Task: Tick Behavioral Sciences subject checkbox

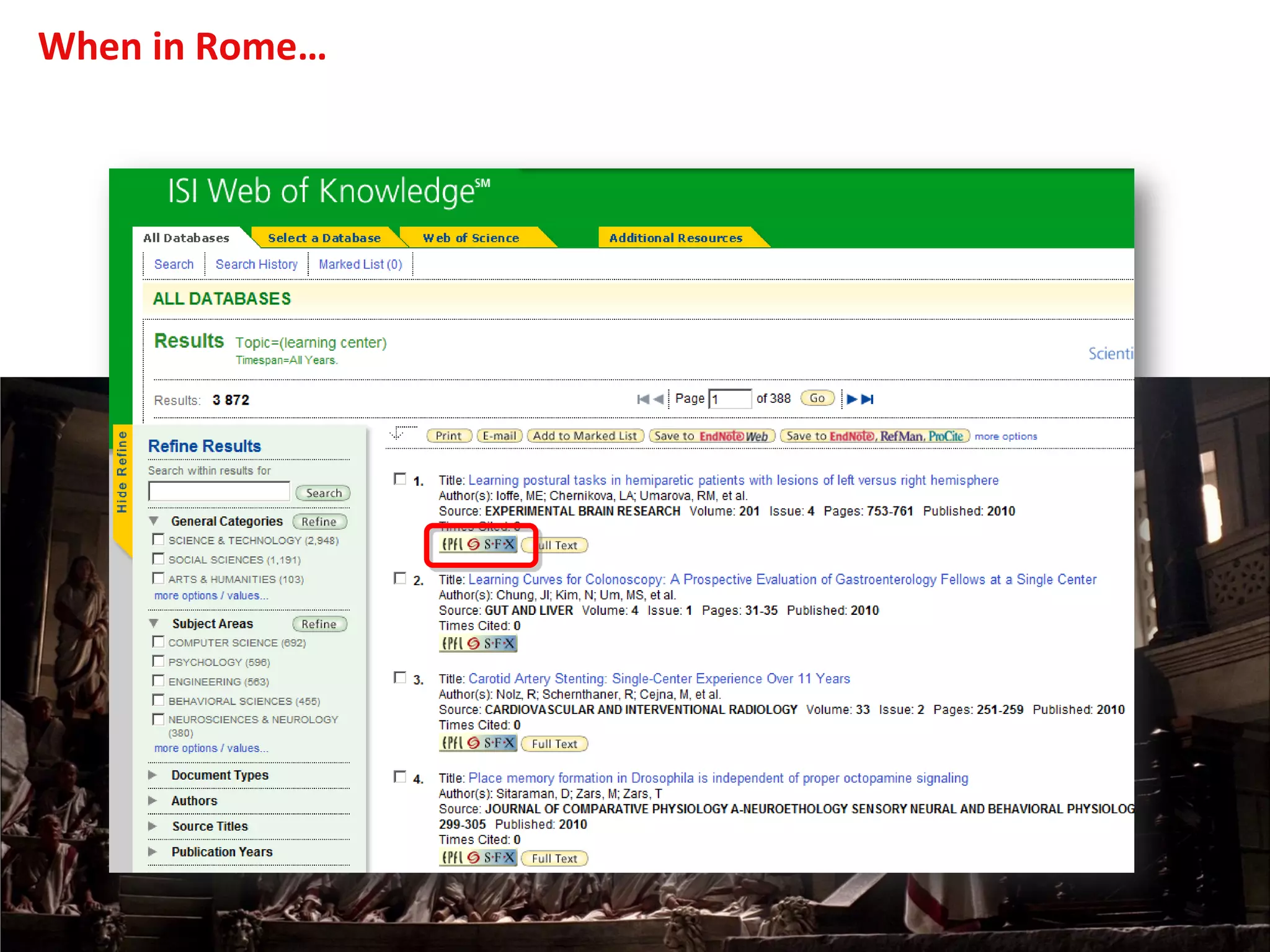Action: [158, 700]
